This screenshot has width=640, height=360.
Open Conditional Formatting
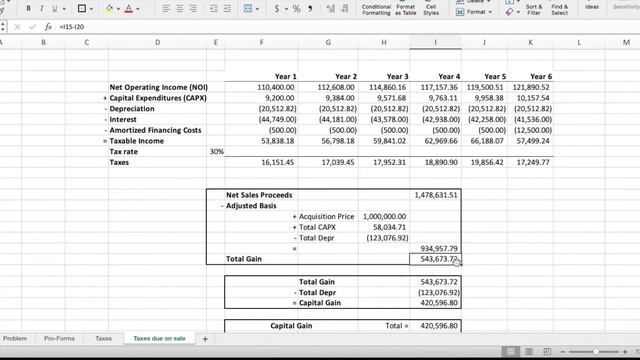pos(376,8)
